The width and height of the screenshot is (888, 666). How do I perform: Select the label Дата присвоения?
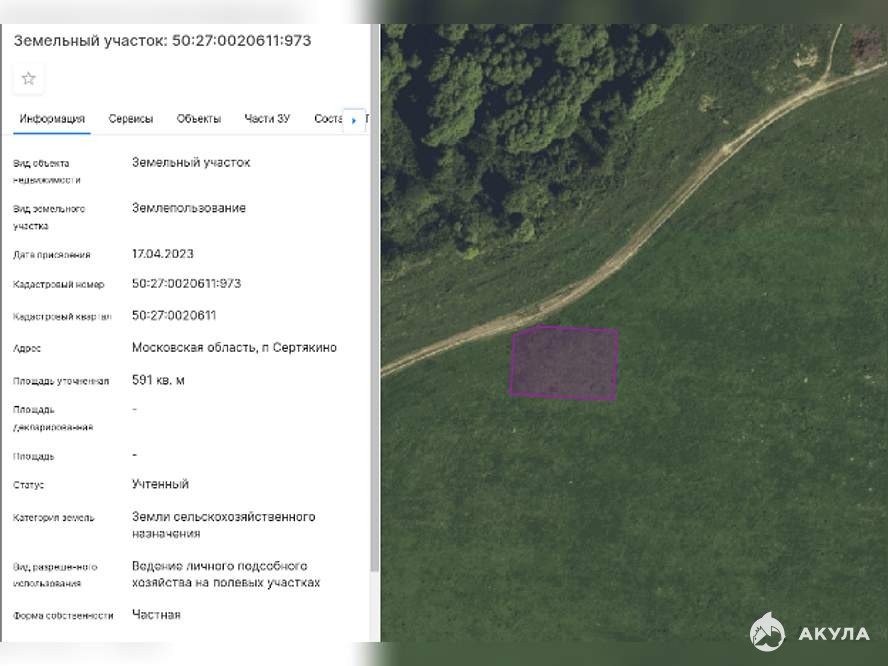click(52, 255)
